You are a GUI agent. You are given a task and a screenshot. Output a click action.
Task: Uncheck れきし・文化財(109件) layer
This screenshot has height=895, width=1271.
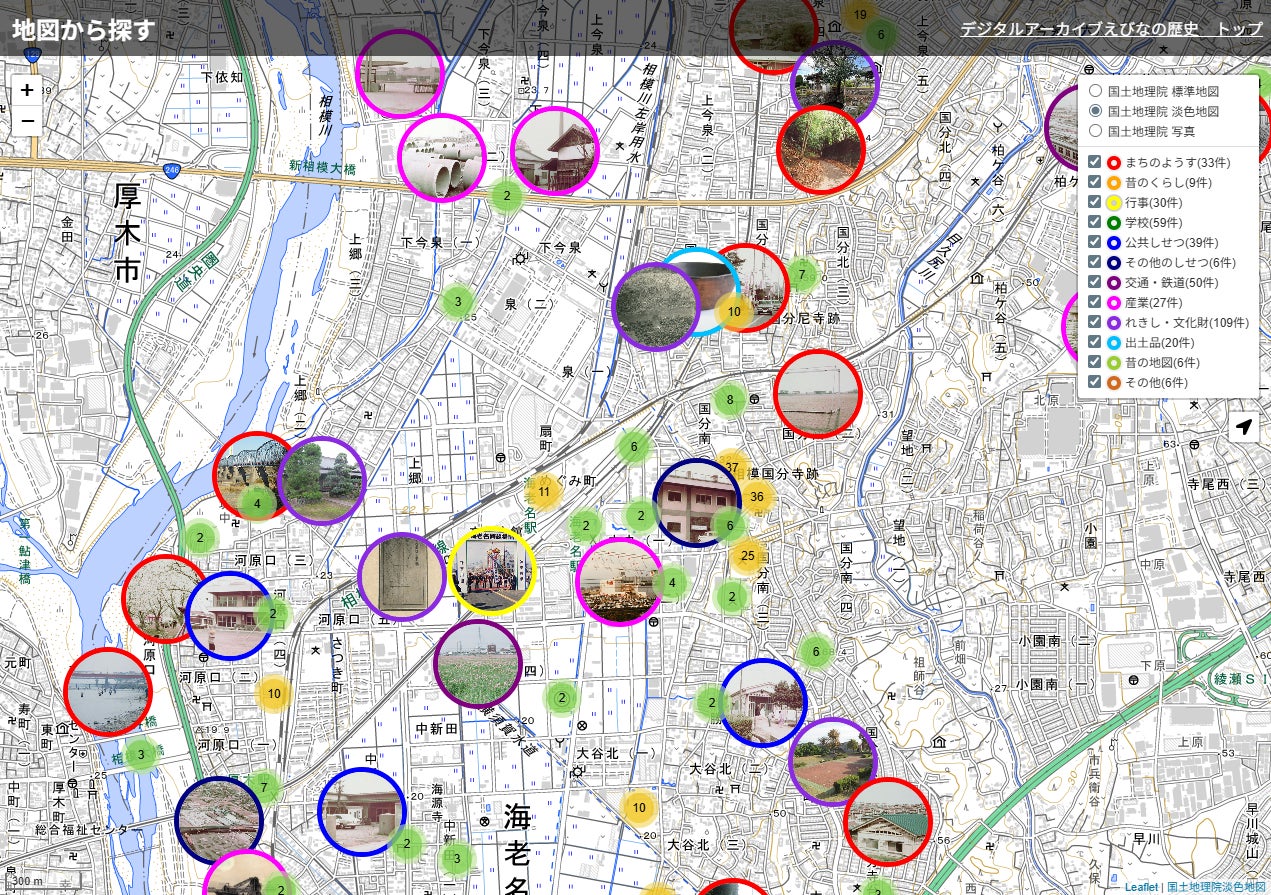pos(1095,322)
